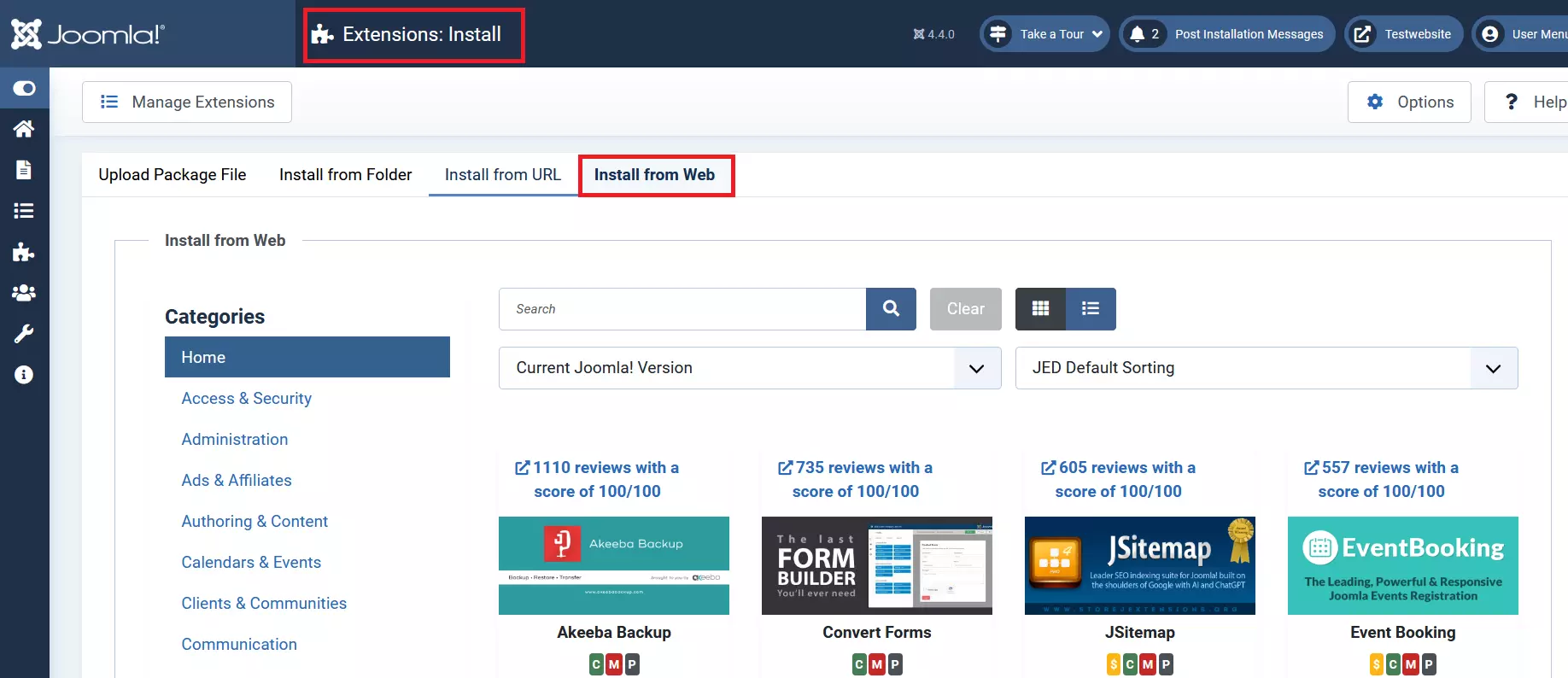The image size is (1568, 678).
Task: Select Access & Security category
Action: click(247, 399)
